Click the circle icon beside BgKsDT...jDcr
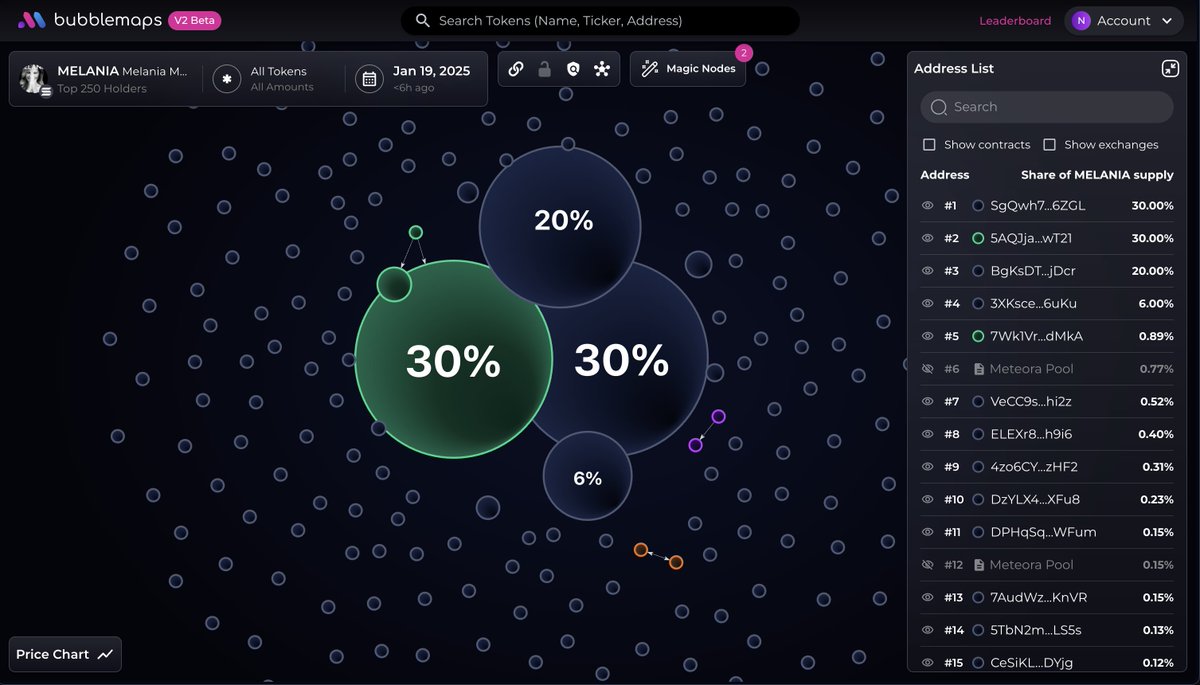This screenshot has width=1200, height=685. click(978, 271)
